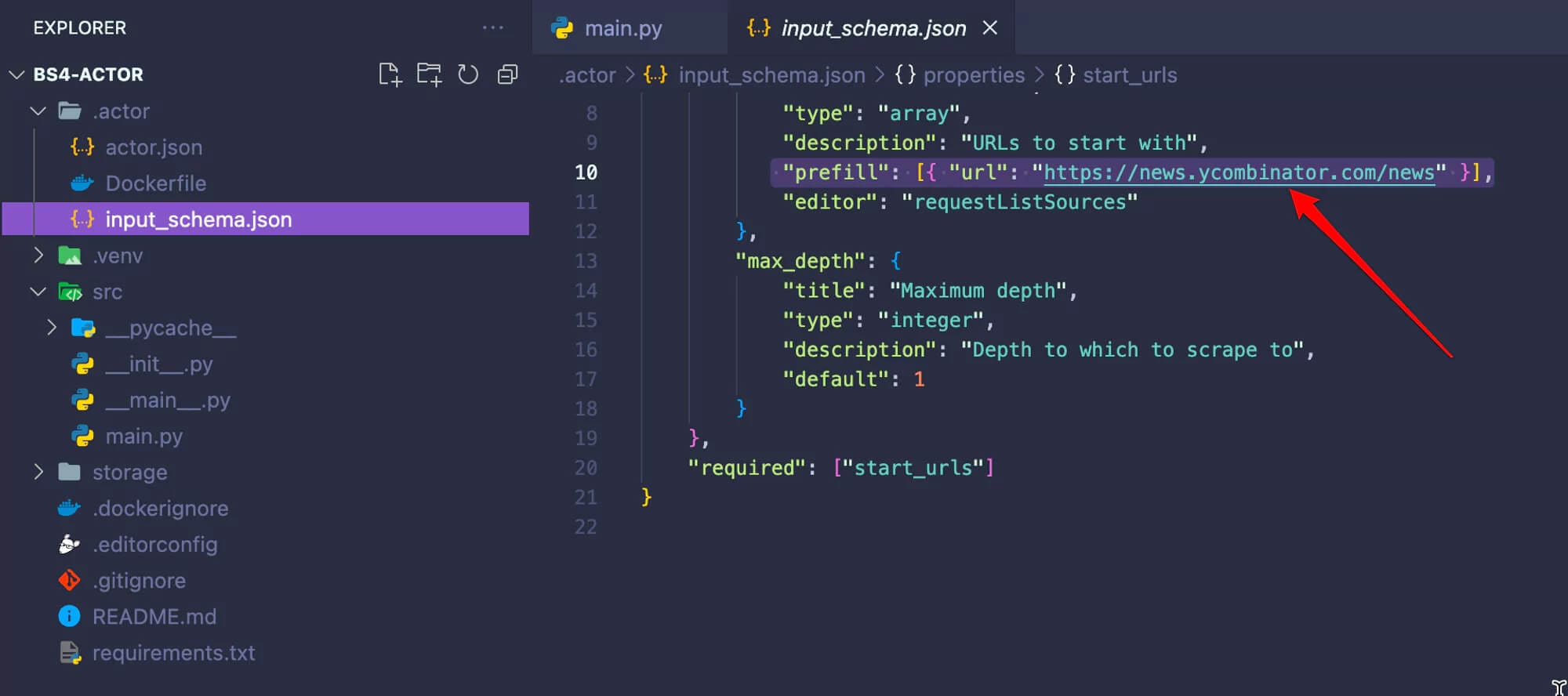Click the EXPLORER panel title
The height and width of the screenshot is (696, 1568).
(79, 27)
